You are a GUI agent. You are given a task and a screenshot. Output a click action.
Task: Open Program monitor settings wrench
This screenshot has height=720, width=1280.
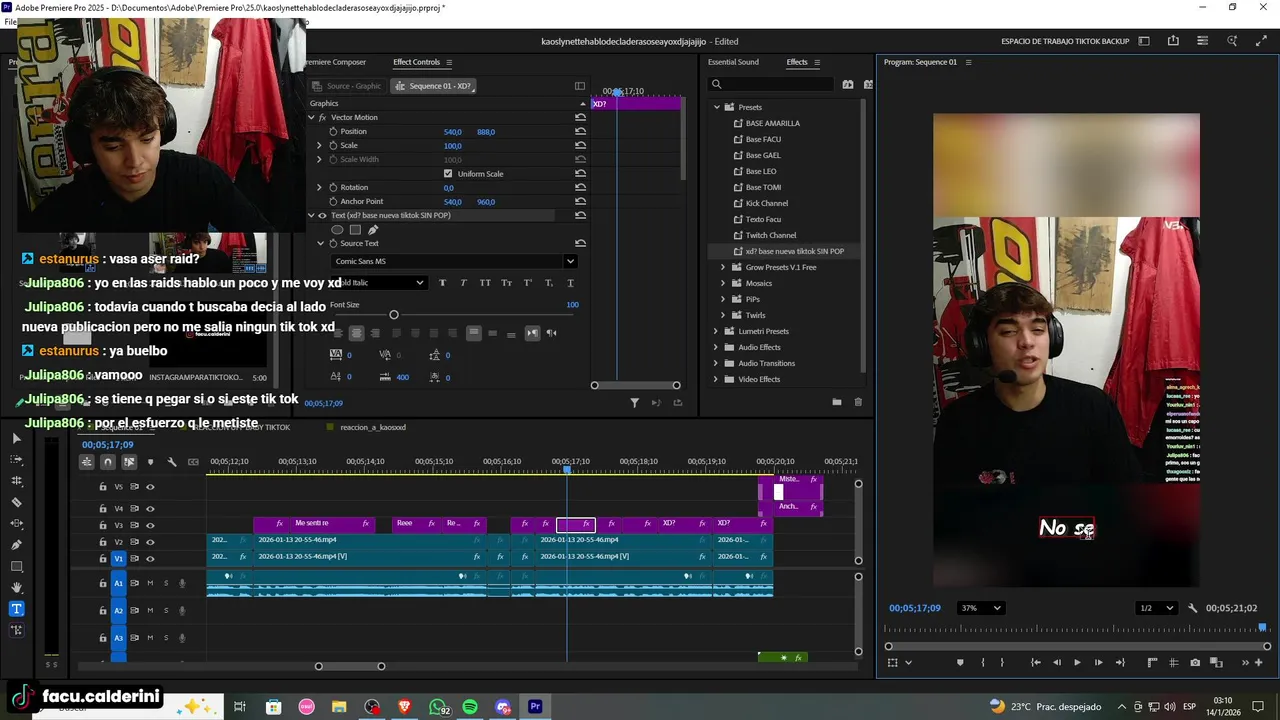1192,608
